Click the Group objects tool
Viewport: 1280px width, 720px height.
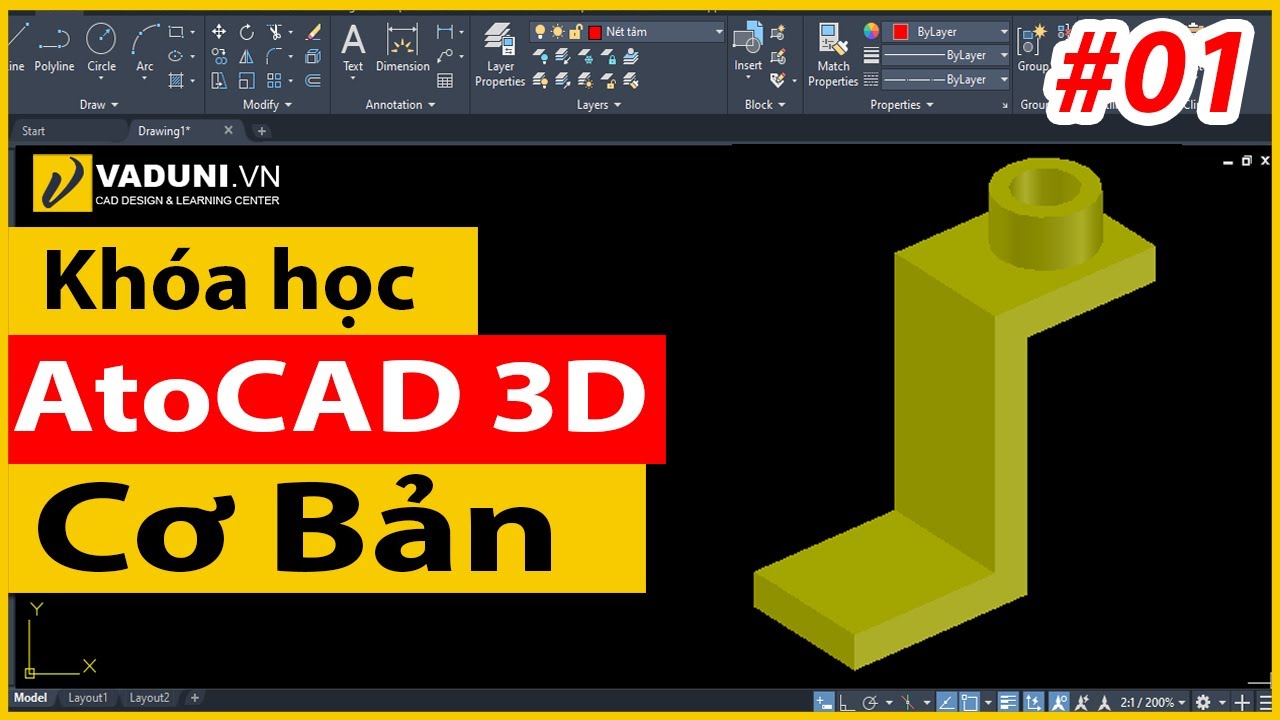(1033, 48)
